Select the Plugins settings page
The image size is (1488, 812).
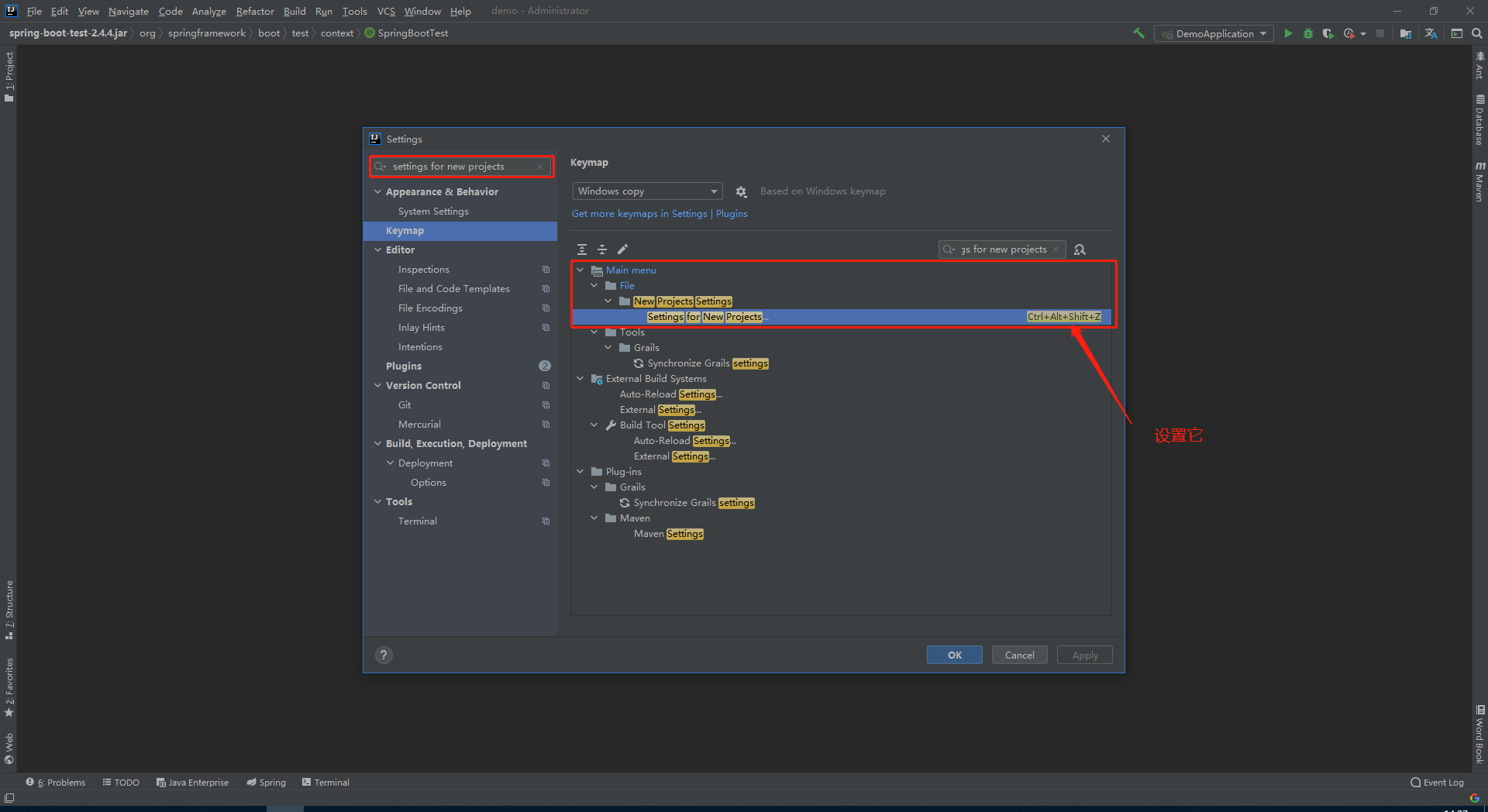click(x=404, y=366)
